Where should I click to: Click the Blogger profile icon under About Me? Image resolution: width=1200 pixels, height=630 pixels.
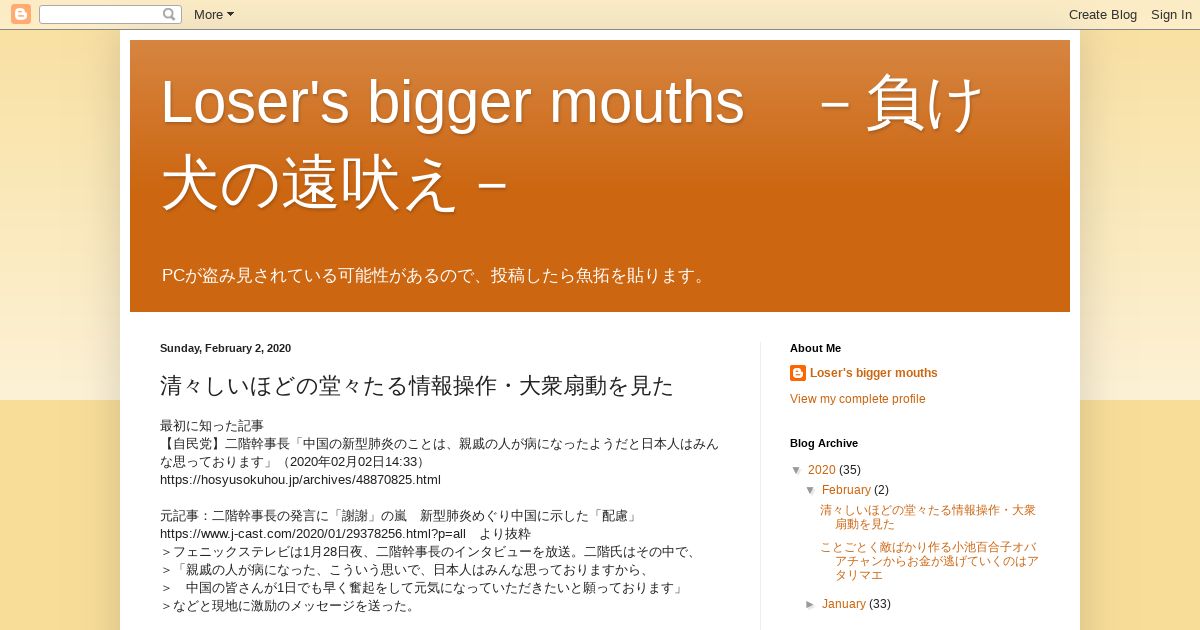[798, 373]
